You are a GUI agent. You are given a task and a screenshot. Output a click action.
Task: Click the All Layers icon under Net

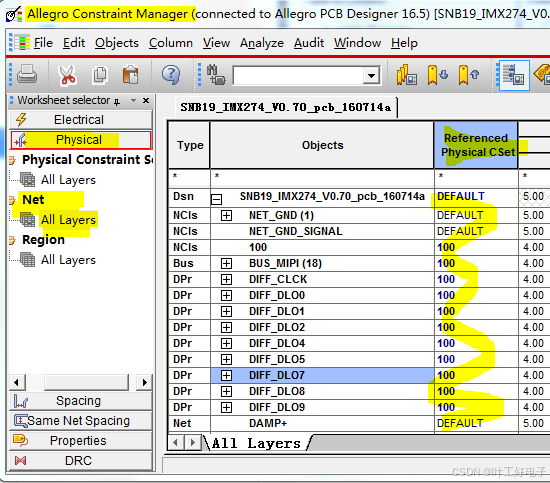(28, 220)
